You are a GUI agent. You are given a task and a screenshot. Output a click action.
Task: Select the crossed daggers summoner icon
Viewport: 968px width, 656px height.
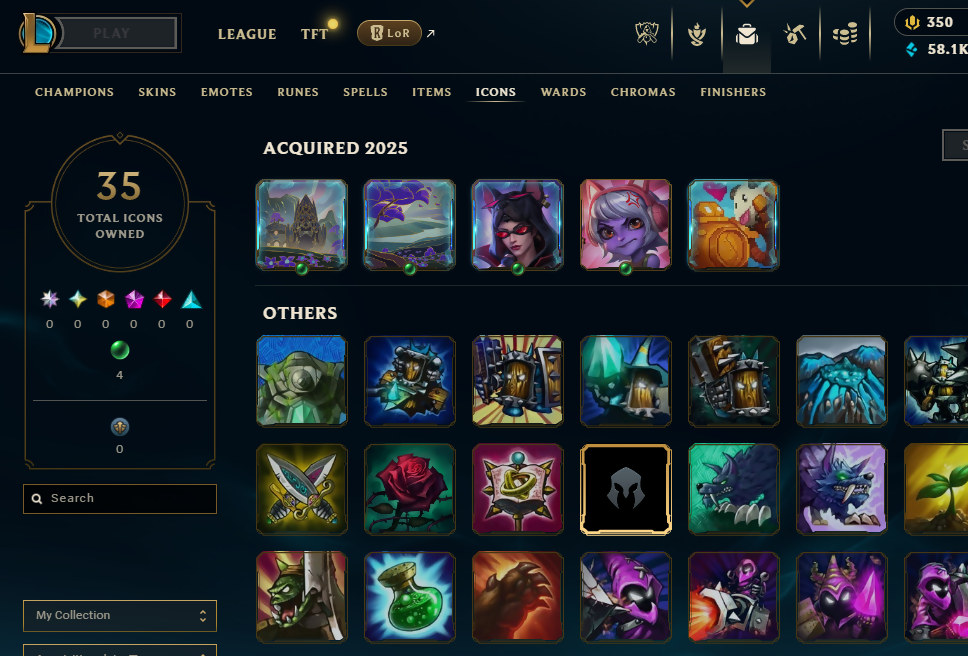302,489
